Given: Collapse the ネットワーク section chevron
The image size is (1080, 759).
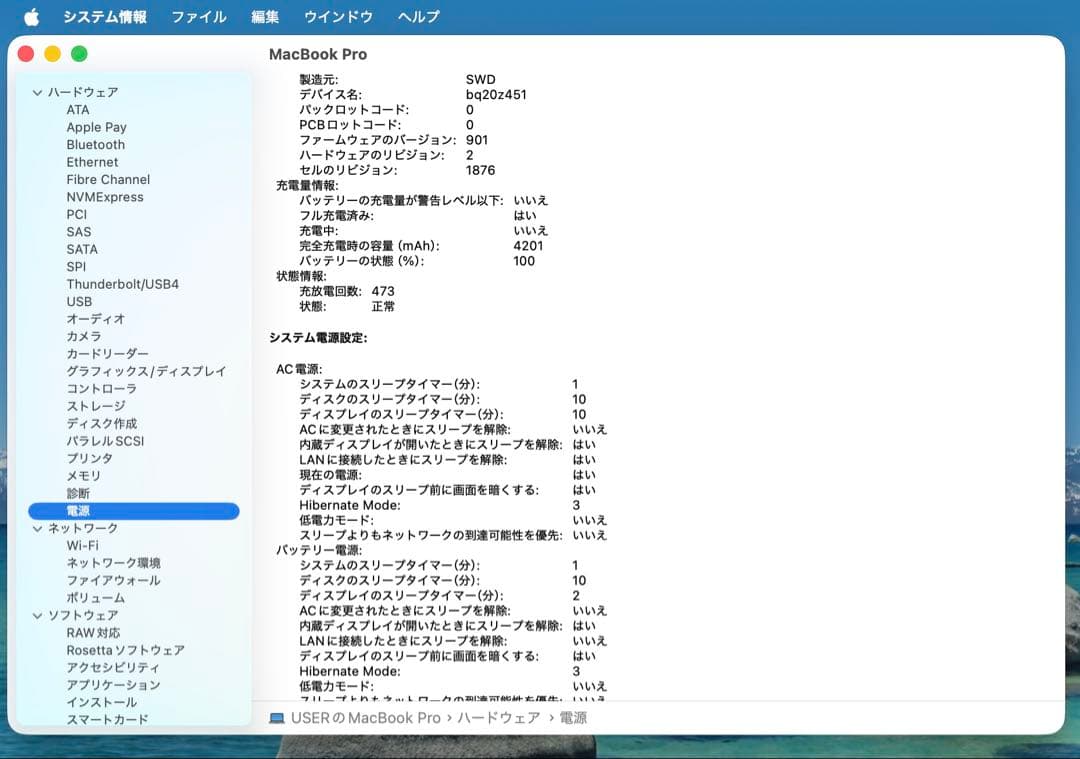Looking at the screenshot, I should [37, 528].
